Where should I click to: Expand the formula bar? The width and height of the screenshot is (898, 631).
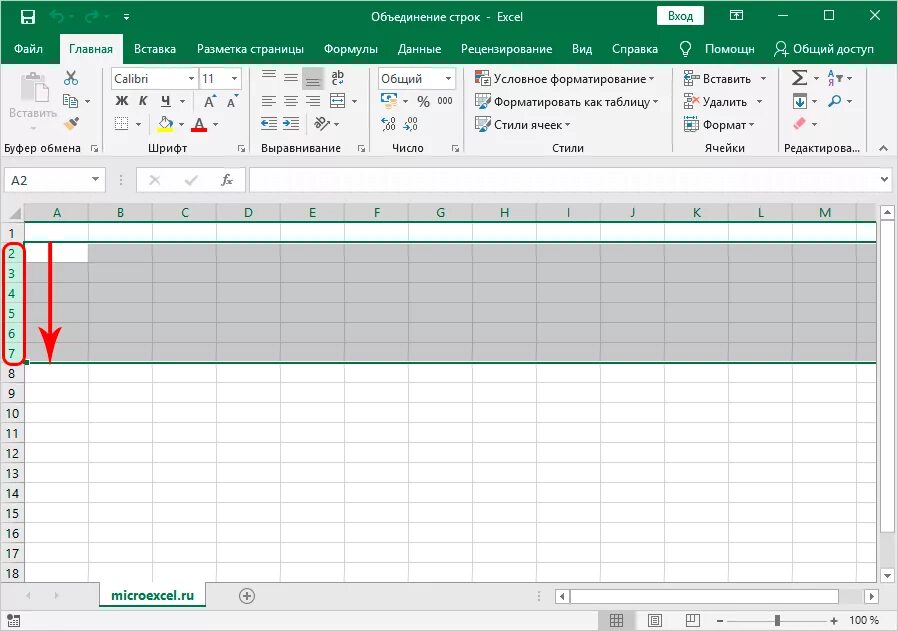pos(884,180)
